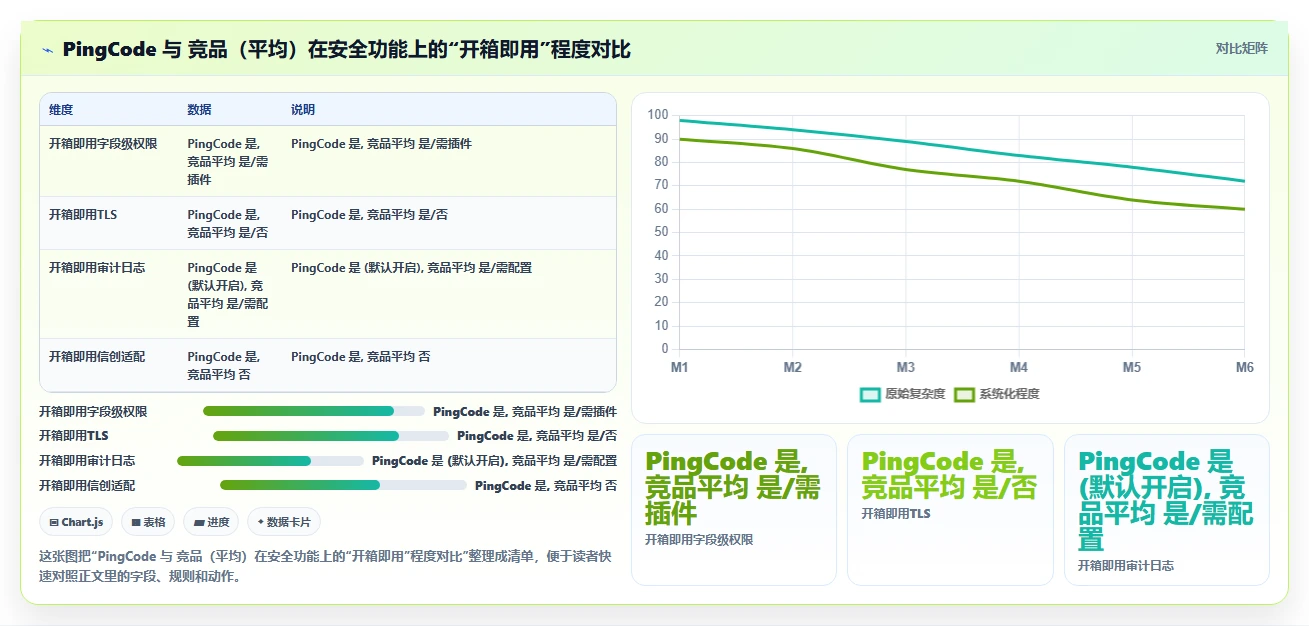The image size is (1309, 626).
Task: Toggle the 系统化程度 legend item
Action: coord(997,394)
